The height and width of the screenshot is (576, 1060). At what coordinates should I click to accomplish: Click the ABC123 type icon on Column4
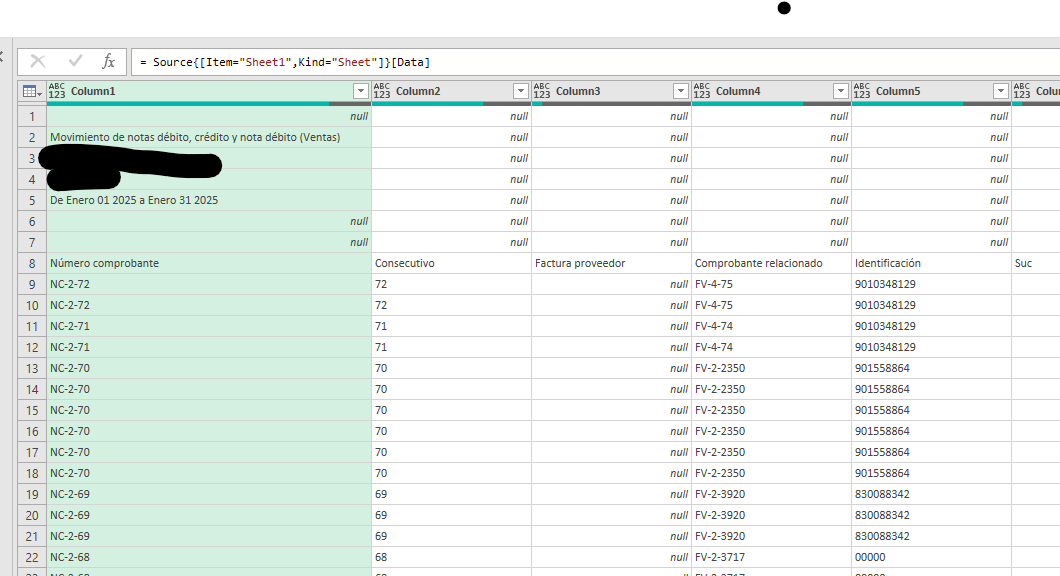[x=701, y=91]
